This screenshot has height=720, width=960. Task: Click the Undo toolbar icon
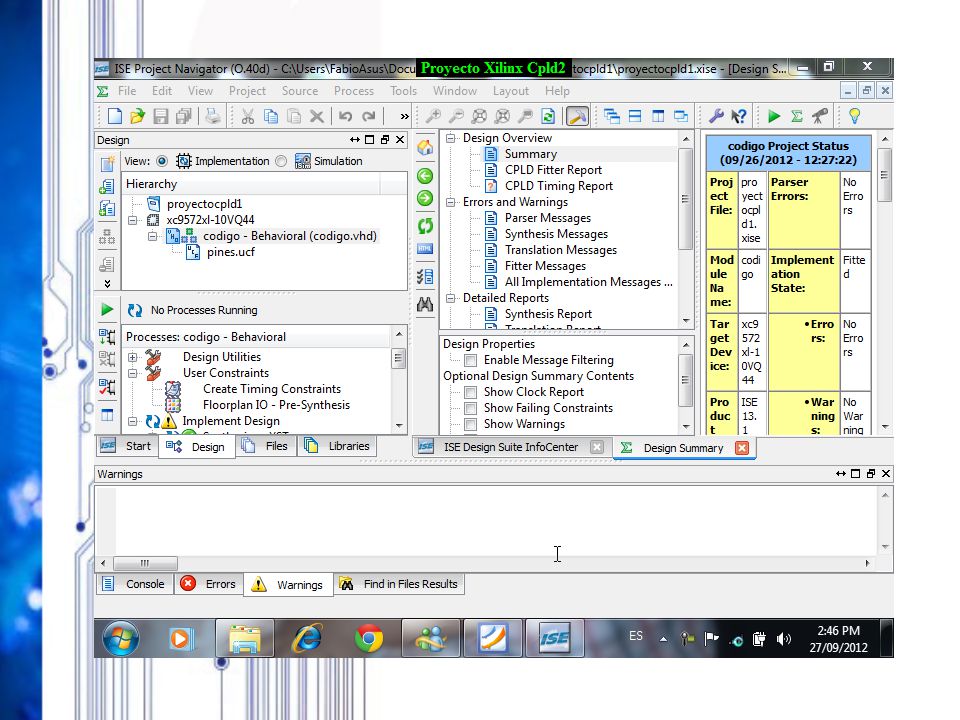[x=345, y=116]
